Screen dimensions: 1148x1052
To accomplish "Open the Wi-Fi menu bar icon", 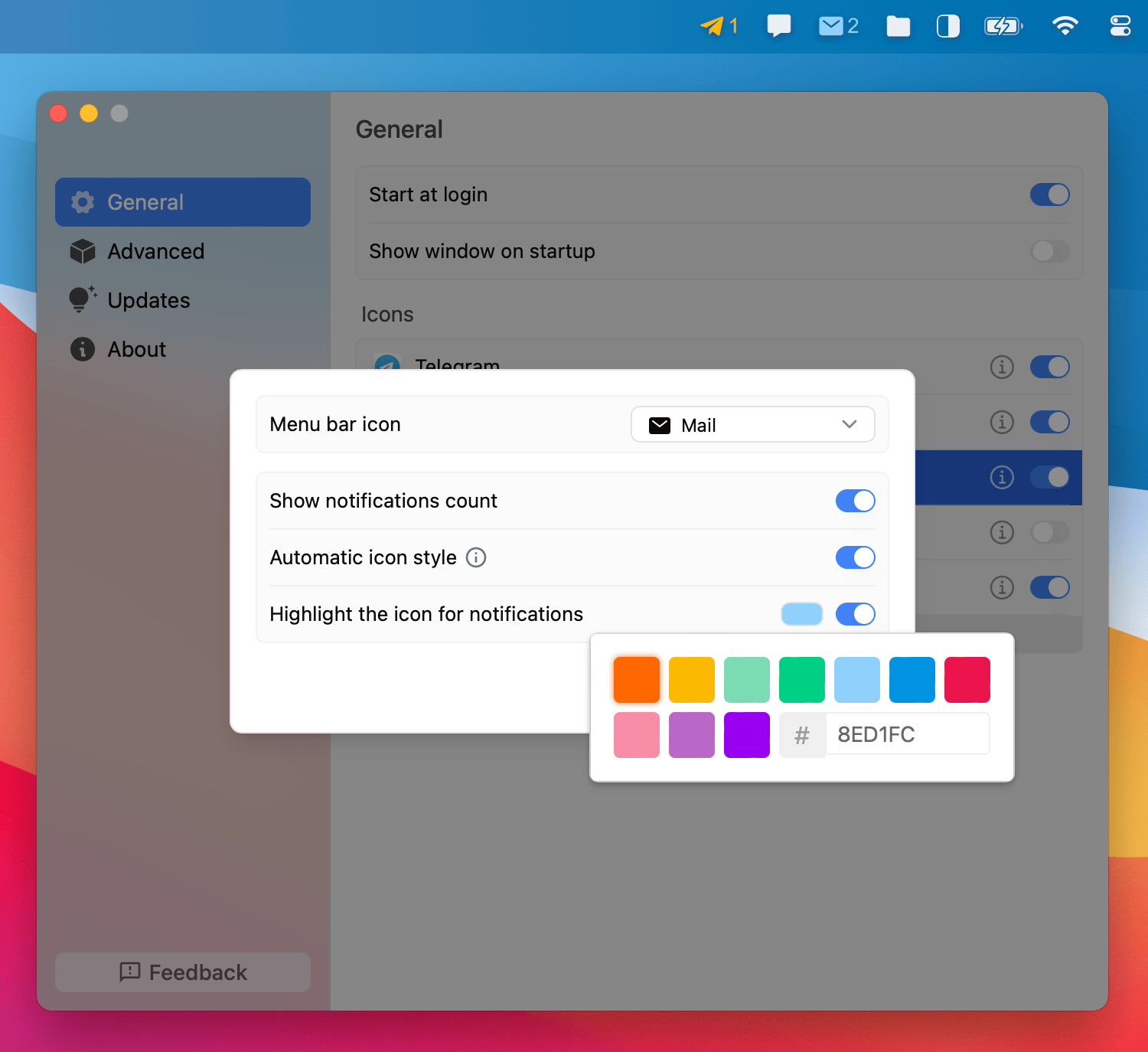I will (x=1065, y=26).
